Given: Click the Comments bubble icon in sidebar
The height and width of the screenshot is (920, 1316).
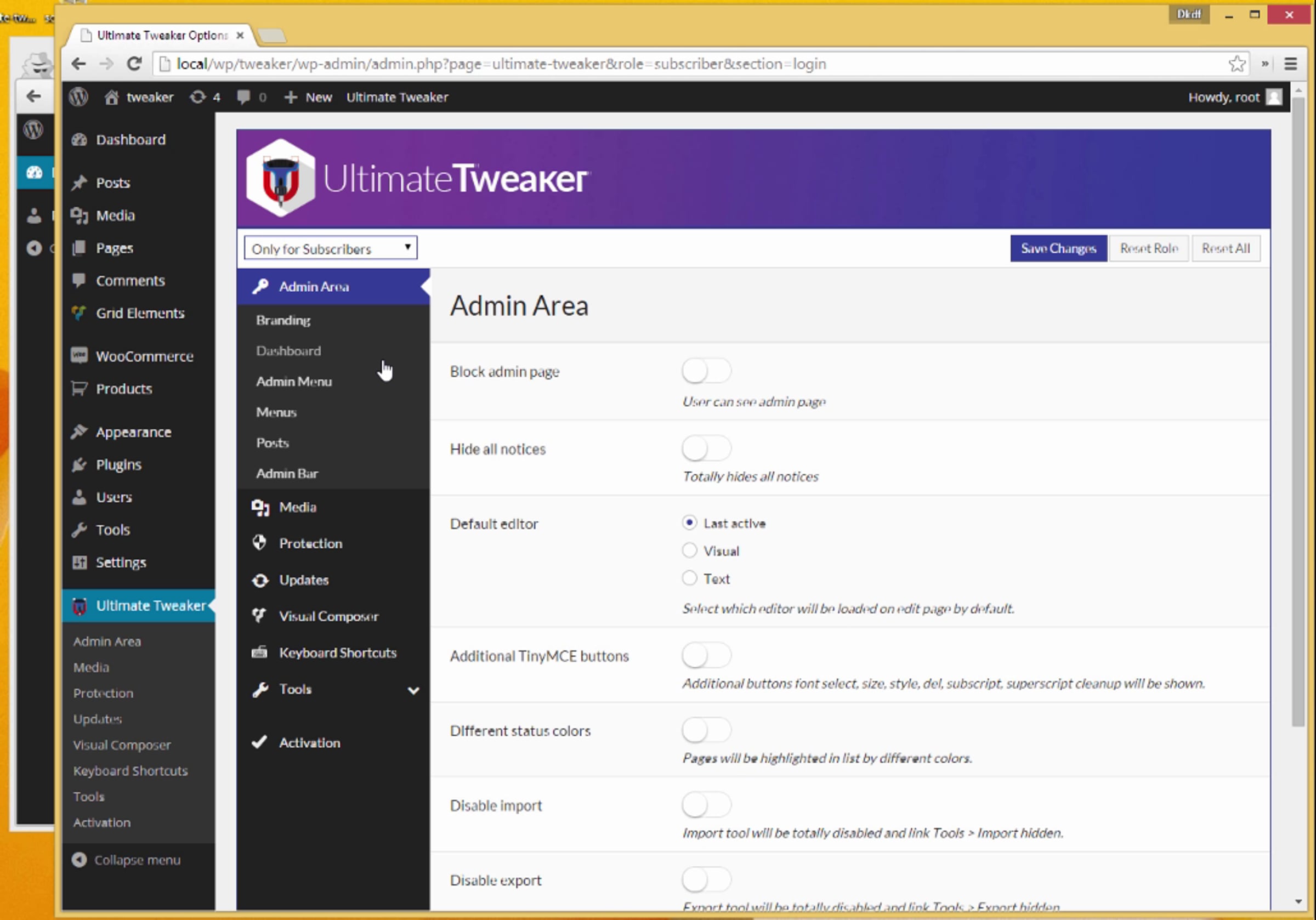Looking at the screenshot, I should tap(79, 280).
